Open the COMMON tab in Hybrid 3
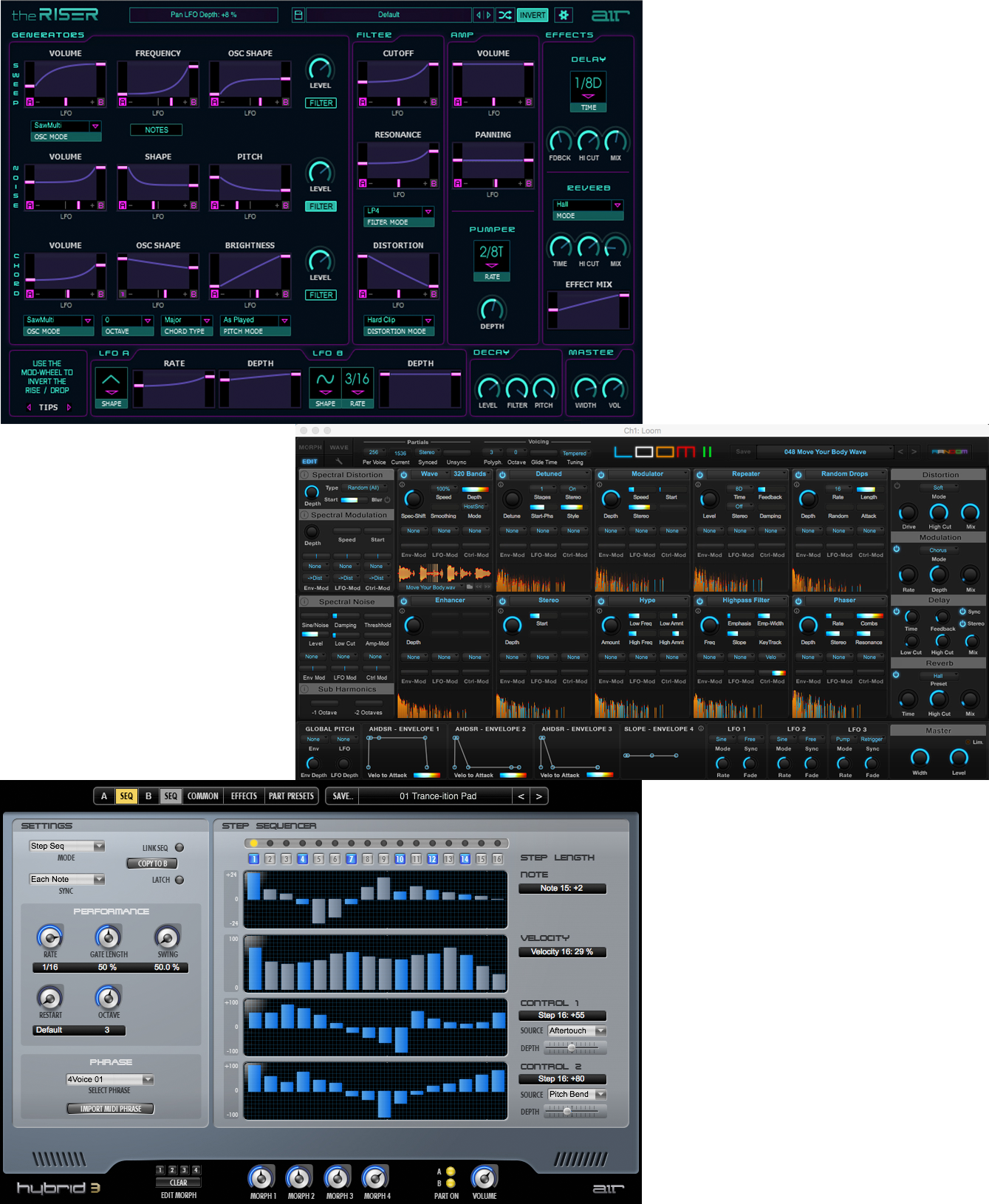989x1204 pixels. tap(202, 796)
